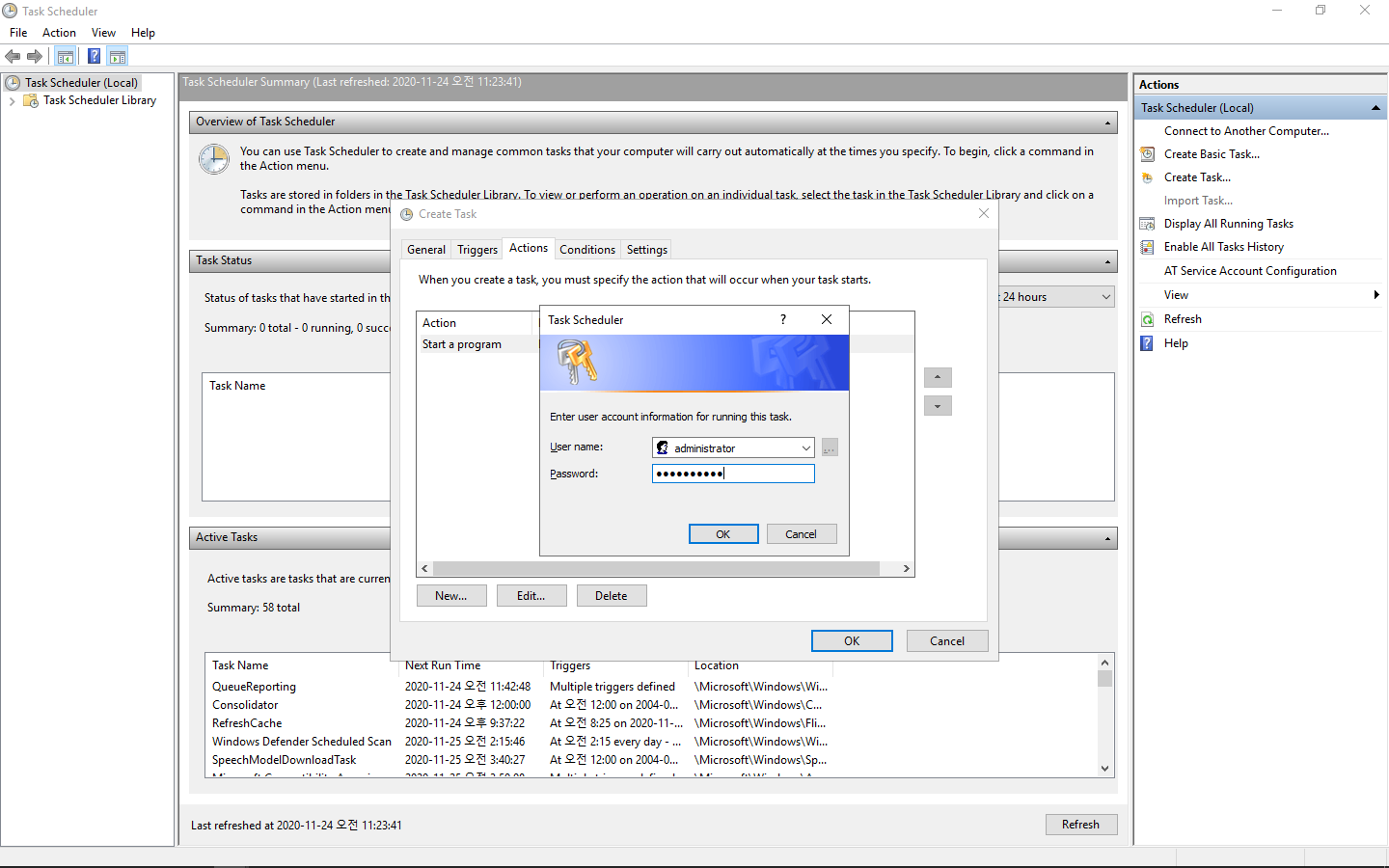Select the QueueReporting task row
Screen dimensions: 1389x868
[x=521, y=687]
